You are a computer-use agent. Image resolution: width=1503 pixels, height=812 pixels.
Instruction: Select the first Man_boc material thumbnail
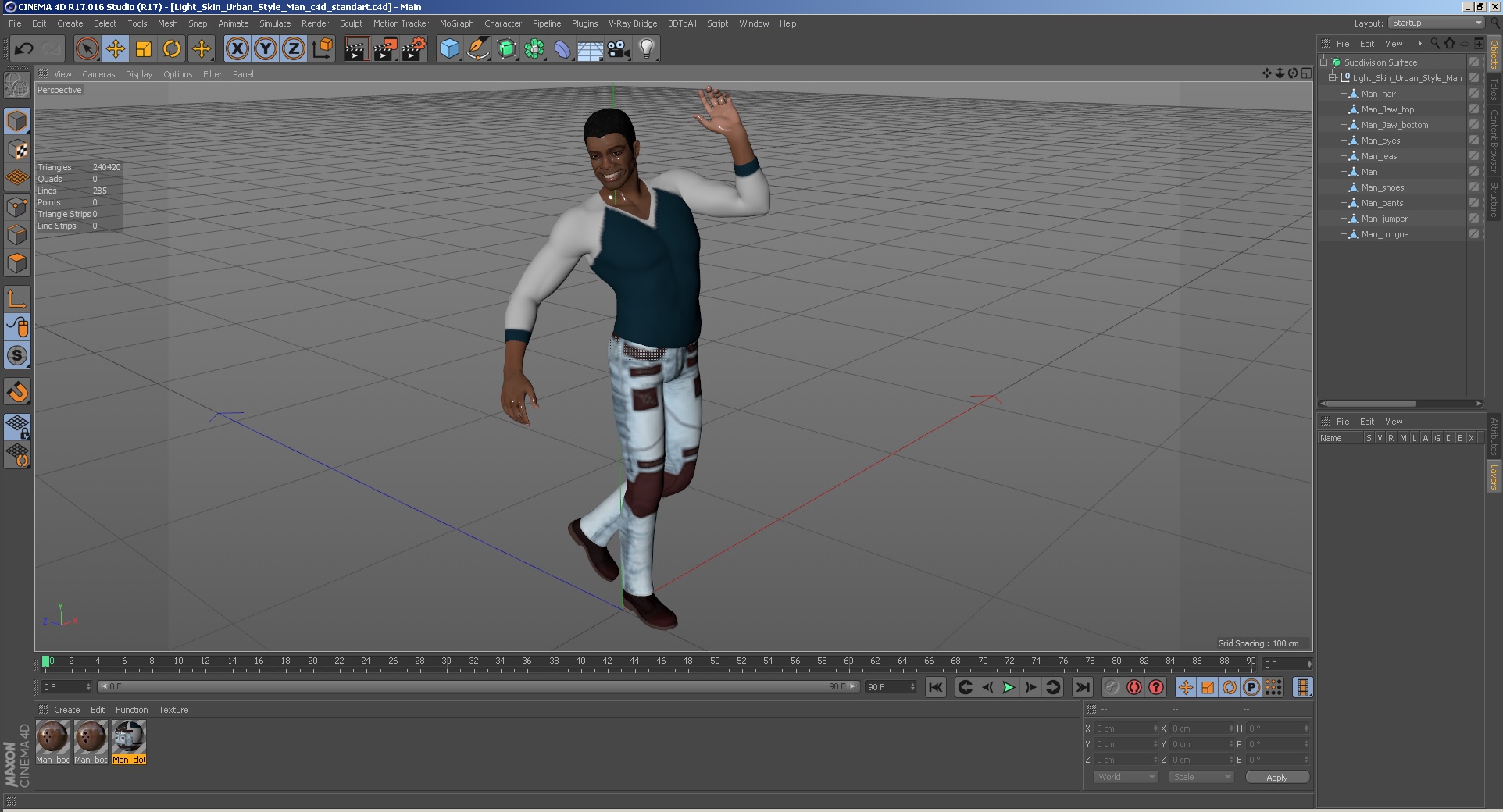pos(52,742)
